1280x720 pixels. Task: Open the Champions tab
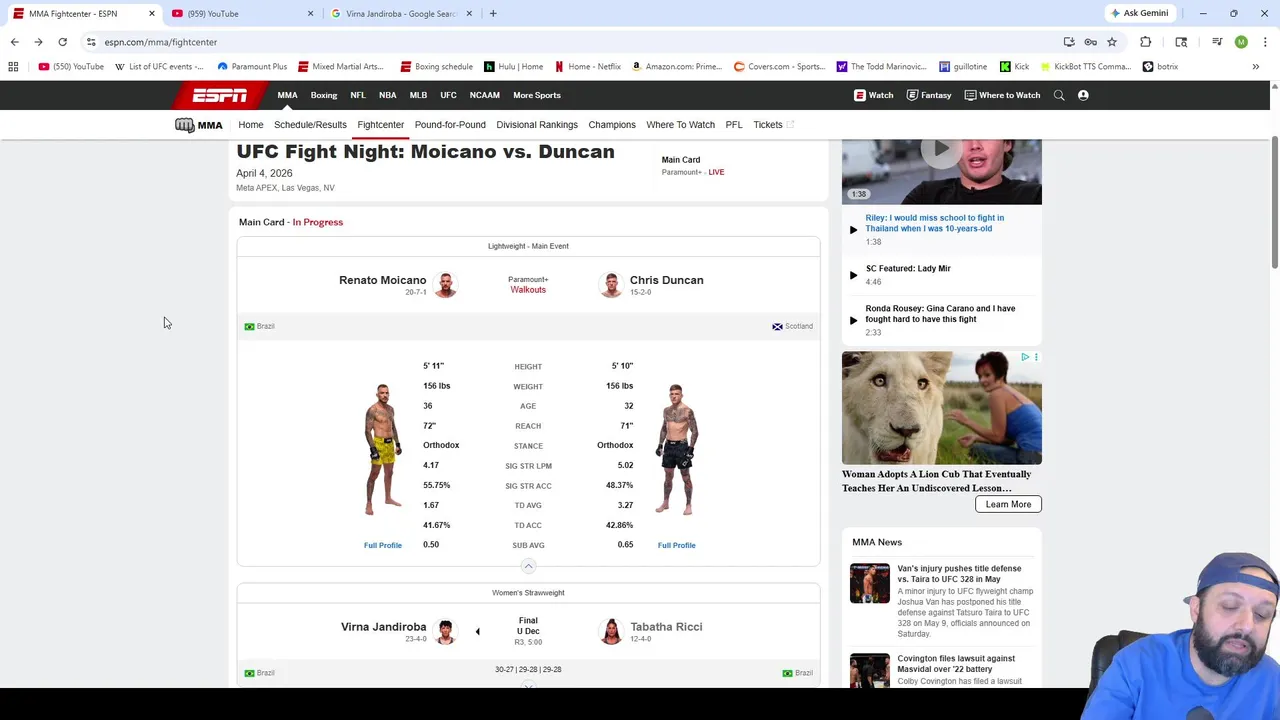coord(612,125)
